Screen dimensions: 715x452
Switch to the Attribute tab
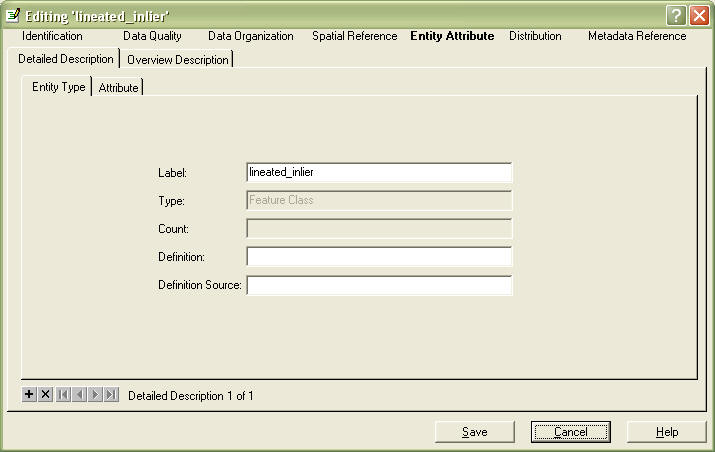click(118, 88)
